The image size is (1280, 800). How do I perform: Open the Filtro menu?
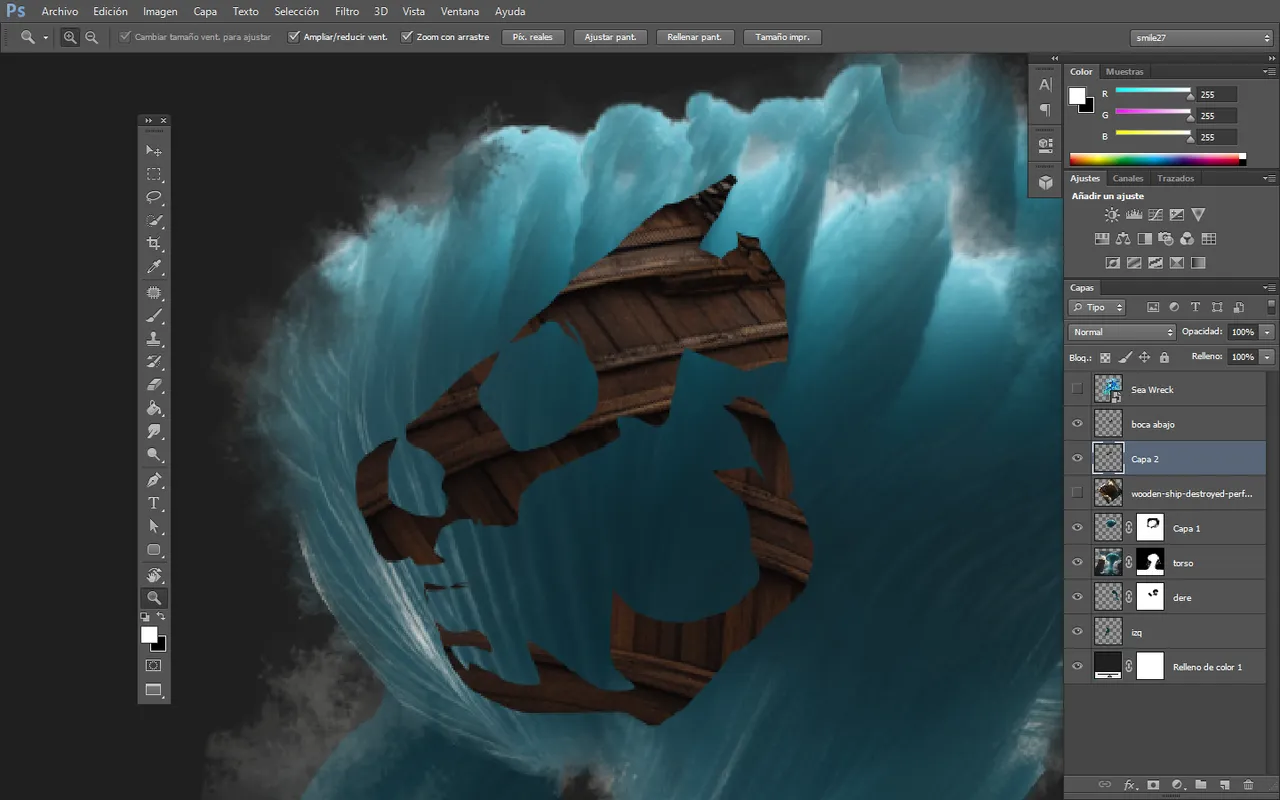coord(347,12)
